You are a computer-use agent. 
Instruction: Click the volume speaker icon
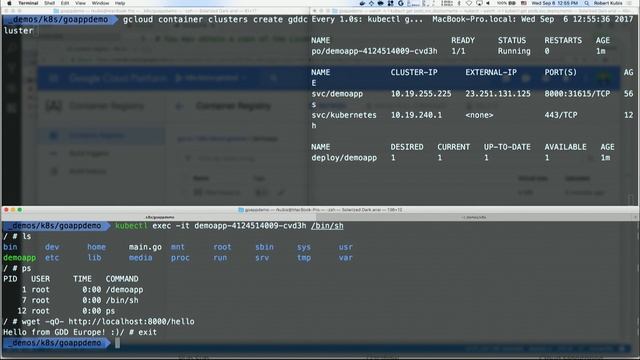(488, 3)
